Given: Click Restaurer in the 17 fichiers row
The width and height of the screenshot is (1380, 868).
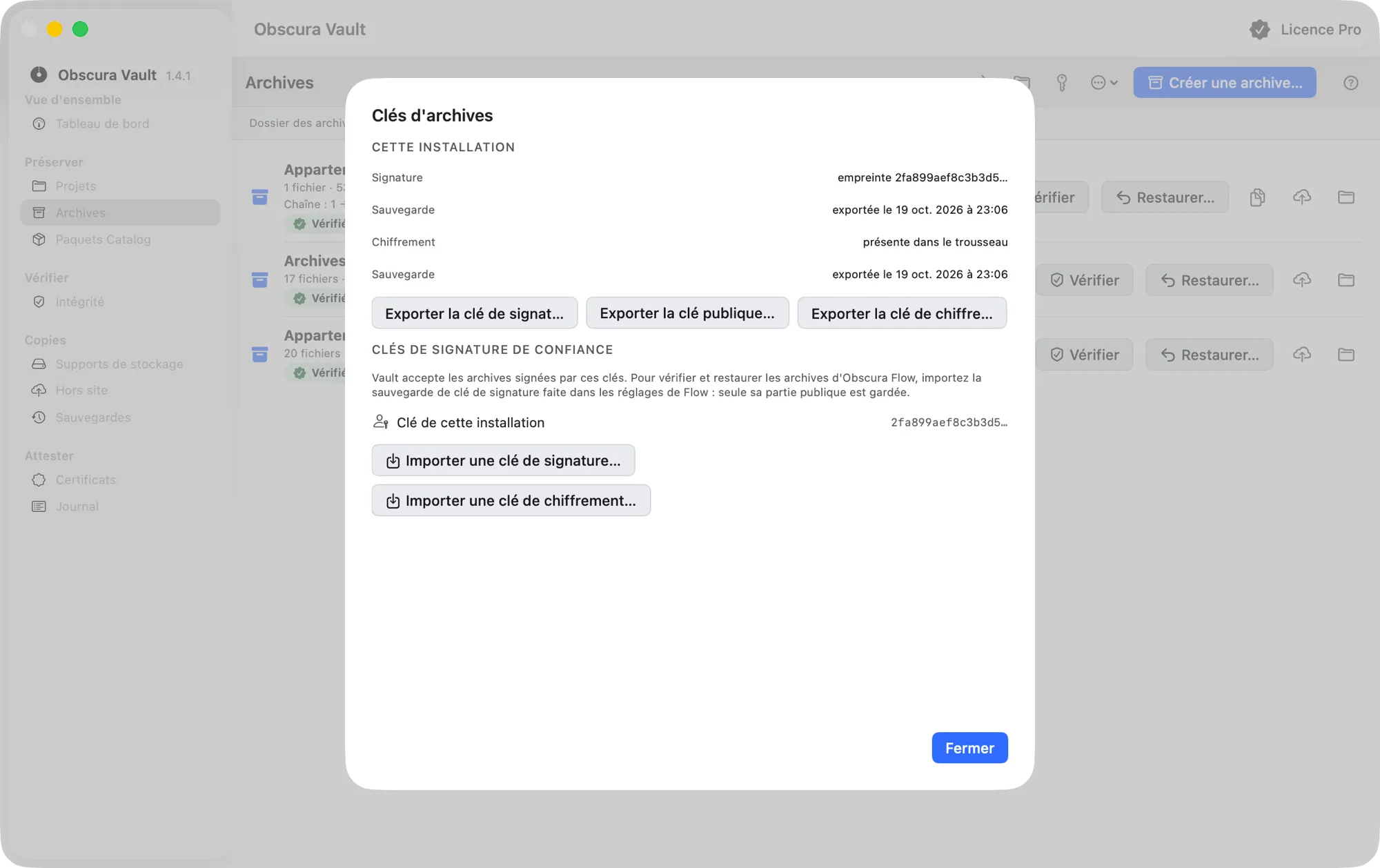Looking at the screenshot, I should pos(1210,280).
